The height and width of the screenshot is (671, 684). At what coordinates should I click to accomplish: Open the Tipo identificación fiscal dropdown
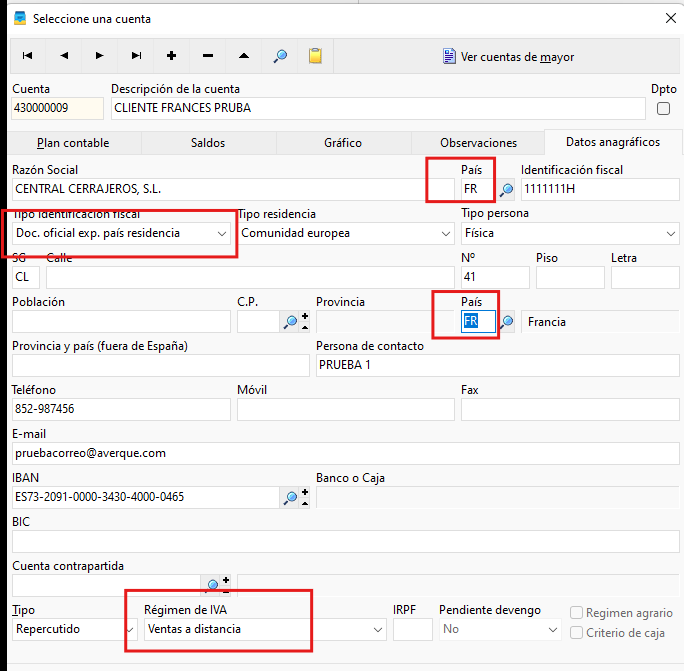(x=122, y=233)
